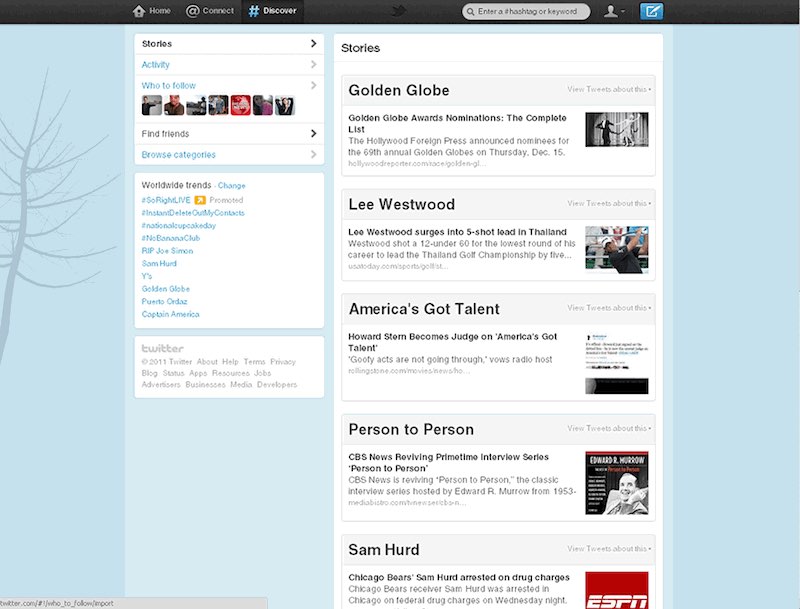Open Howard Stern Becomes Judge headline

pyautogui.click(x=453, y=342)
